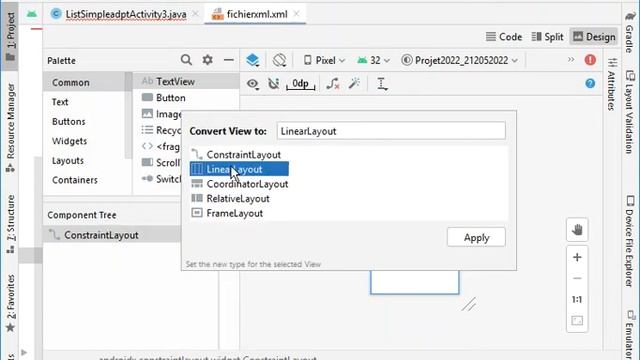Screen dimensions: 640x360
Task: Show the red error warnings icon
Action: 590,60
